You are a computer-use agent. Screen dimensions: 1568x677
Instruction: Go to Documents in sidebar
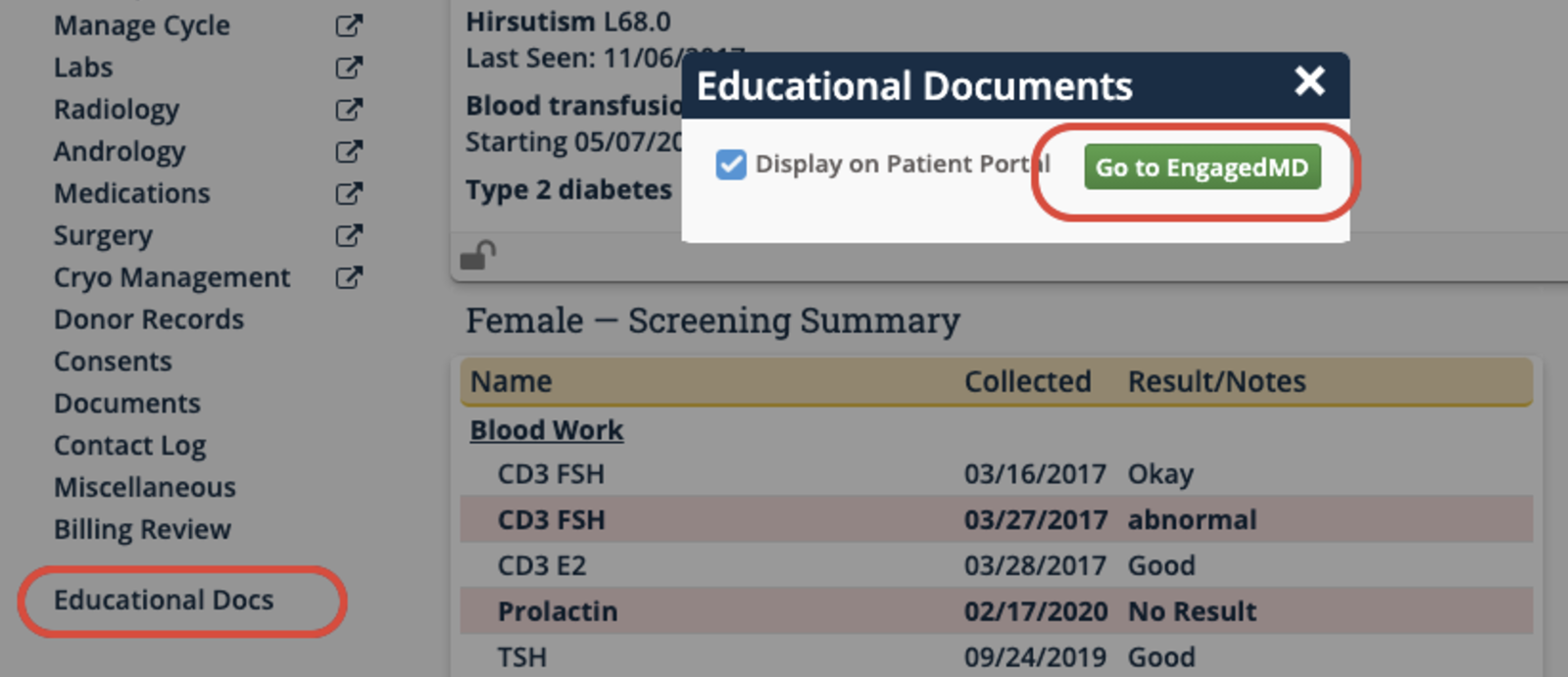(127, 404)
